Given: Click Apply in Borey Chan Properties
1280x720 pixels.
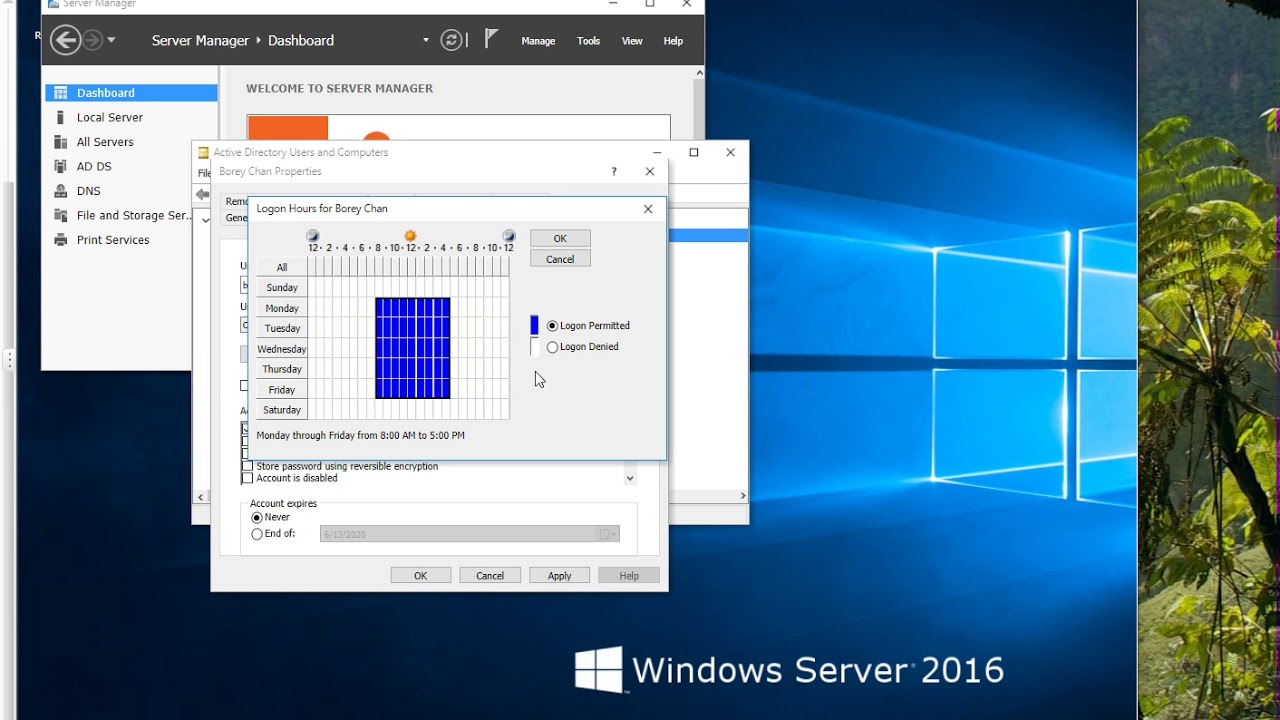Looking at the screenshot, I should tap(559, 576).
